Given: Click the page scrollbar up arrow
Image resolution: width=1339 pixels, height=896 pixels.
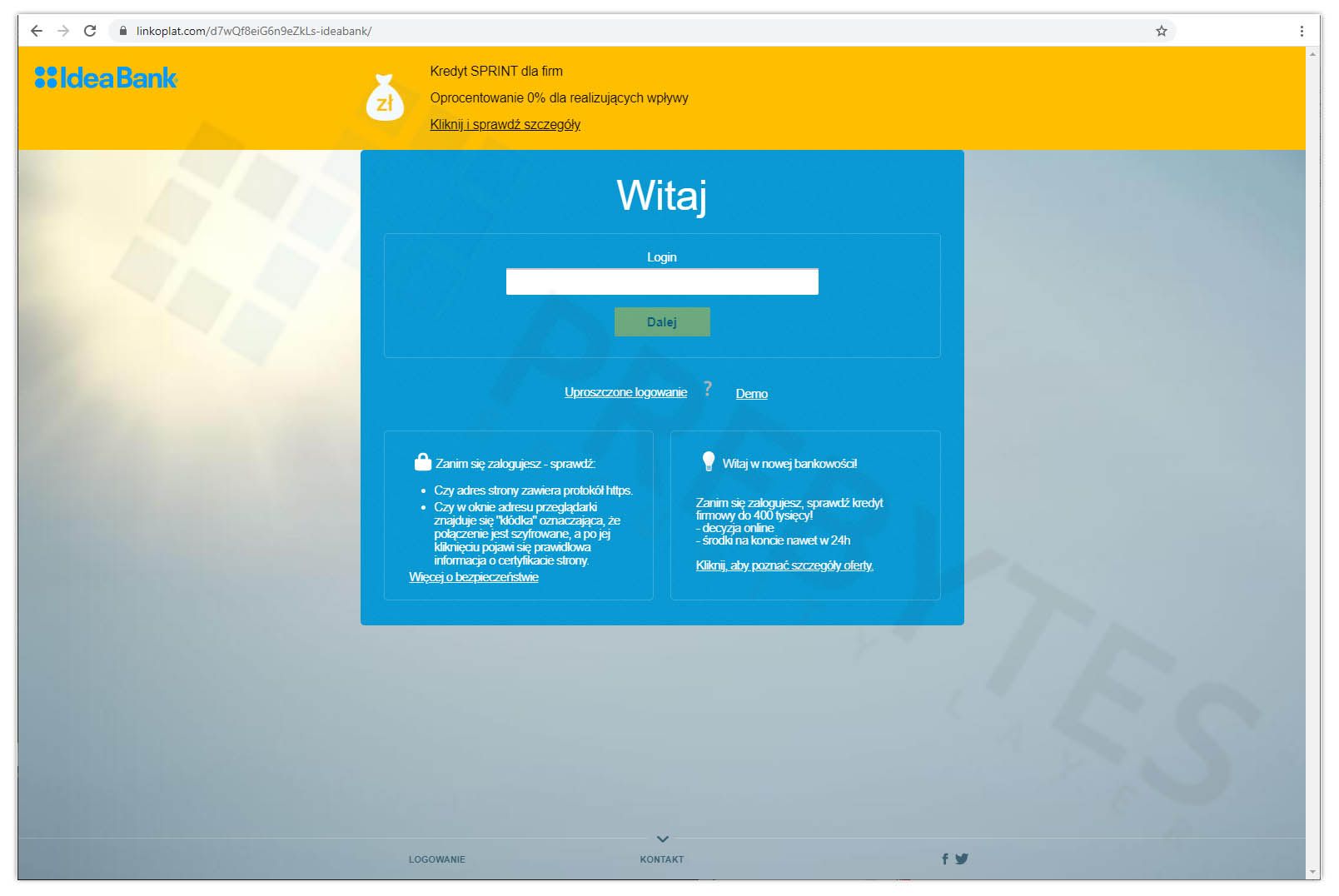Looking at the screenshot, I should click(1313, 54).
